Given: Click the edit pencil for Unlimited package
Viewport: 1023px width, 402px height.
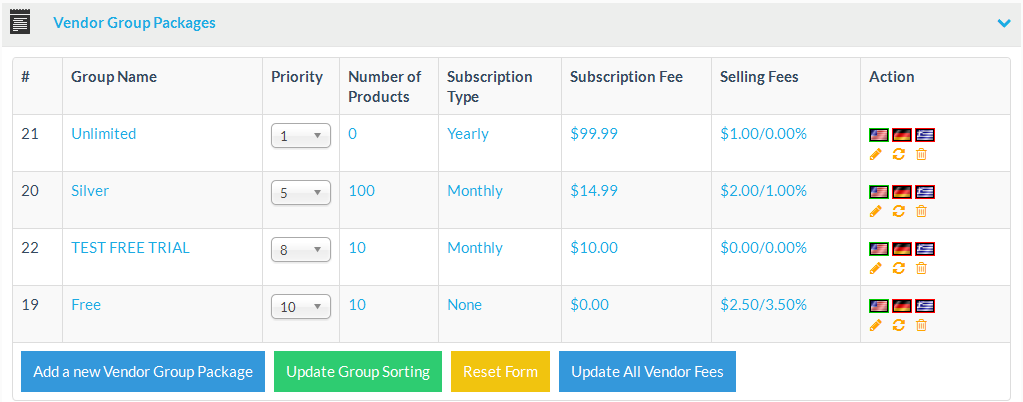Looking at the screenshot, I should coord(876,154).
